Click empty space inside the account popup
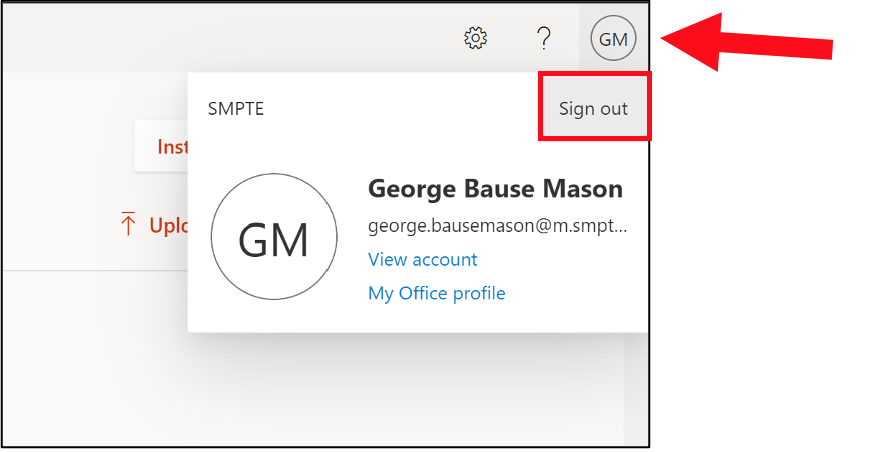This screenshot has height=452, width=880. point(400,140)
